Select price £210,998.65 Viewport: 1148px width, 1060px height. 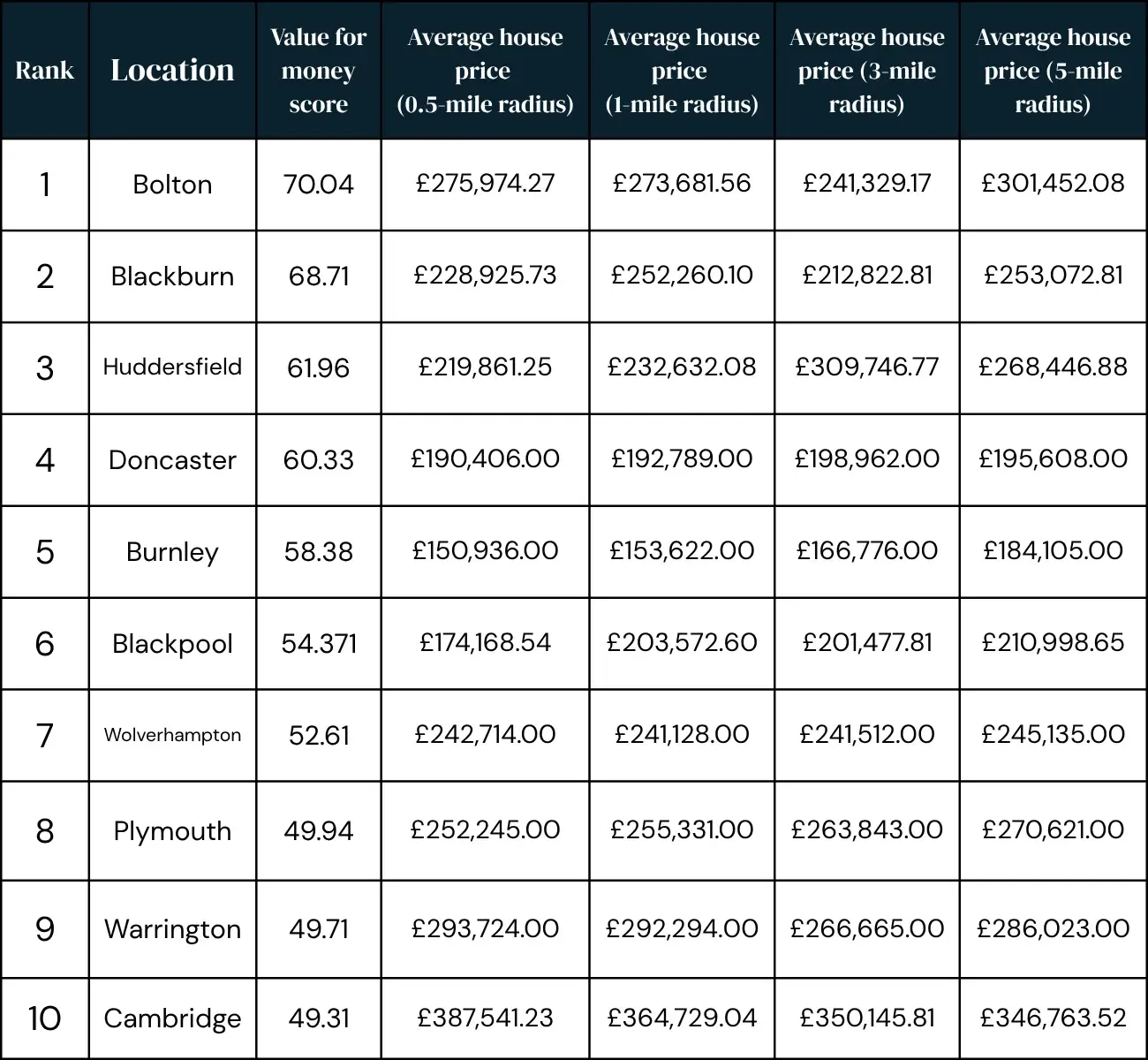tap(1053, 643)
